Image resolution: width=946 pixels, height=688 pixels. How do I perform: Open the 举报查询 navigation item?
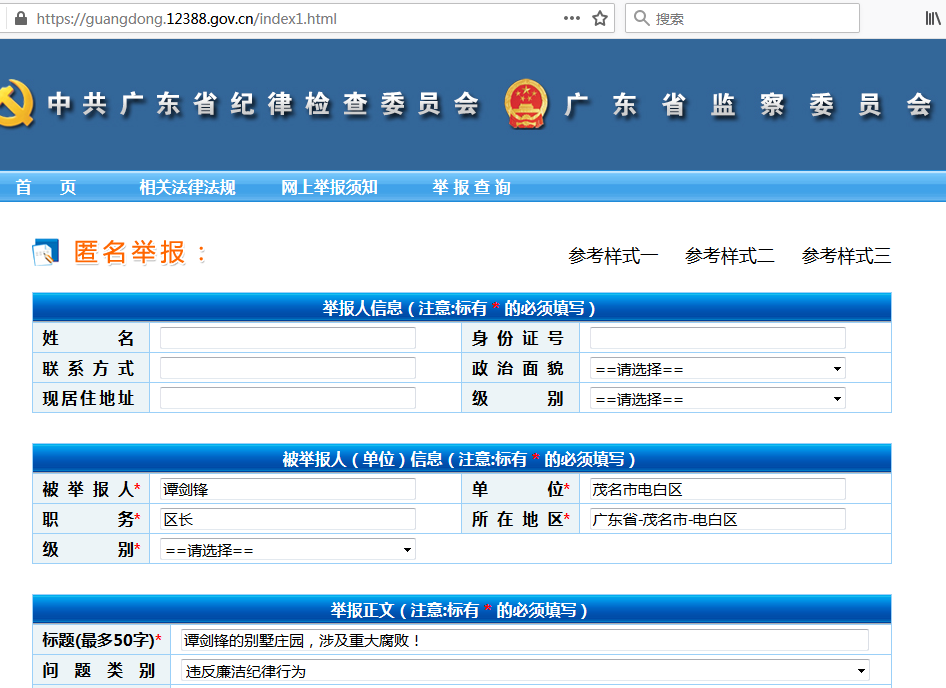(x=471, y=186)
